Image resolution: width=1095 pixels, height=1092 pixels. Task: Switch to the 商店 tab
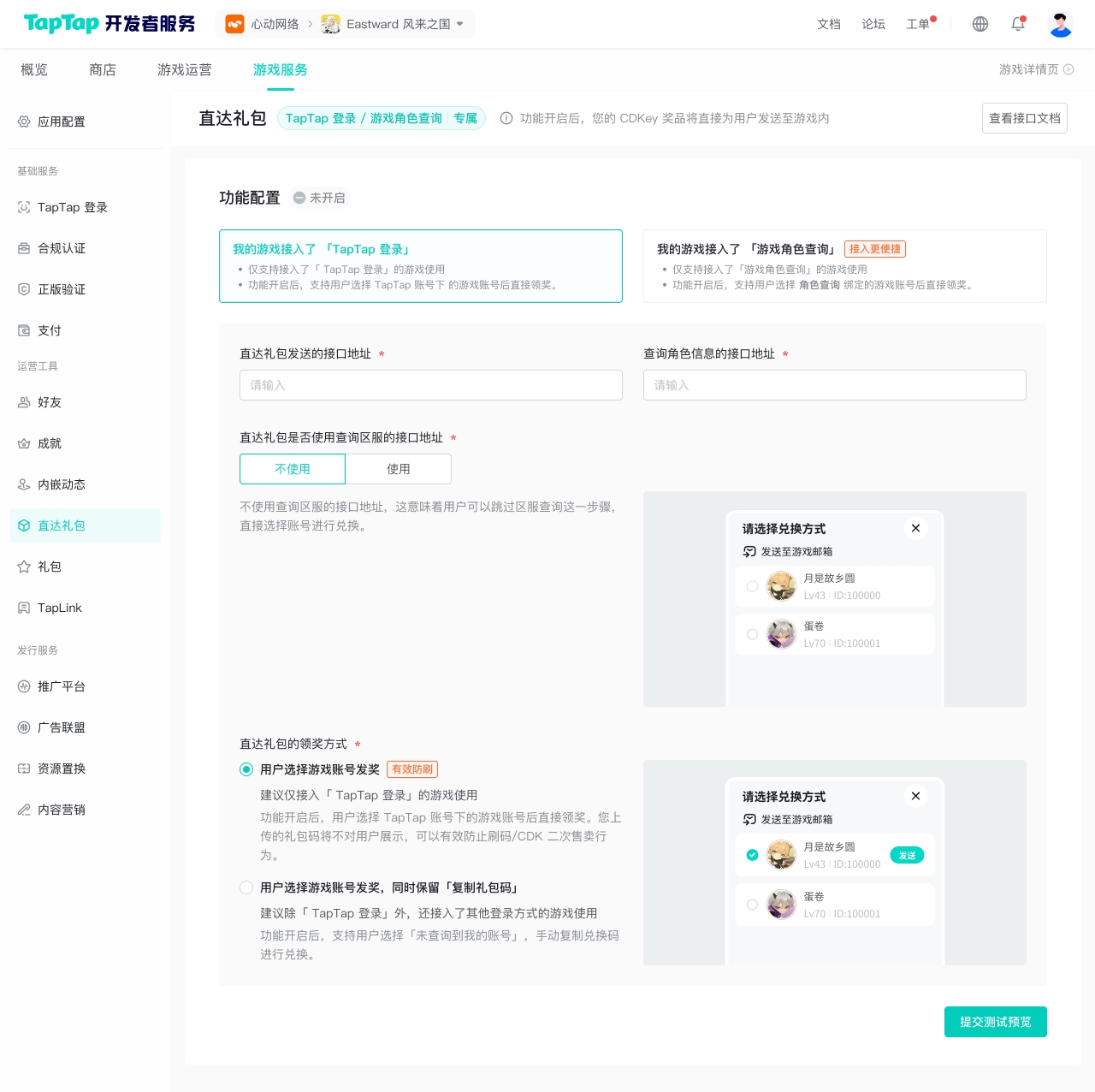click(x=103, y=69)
